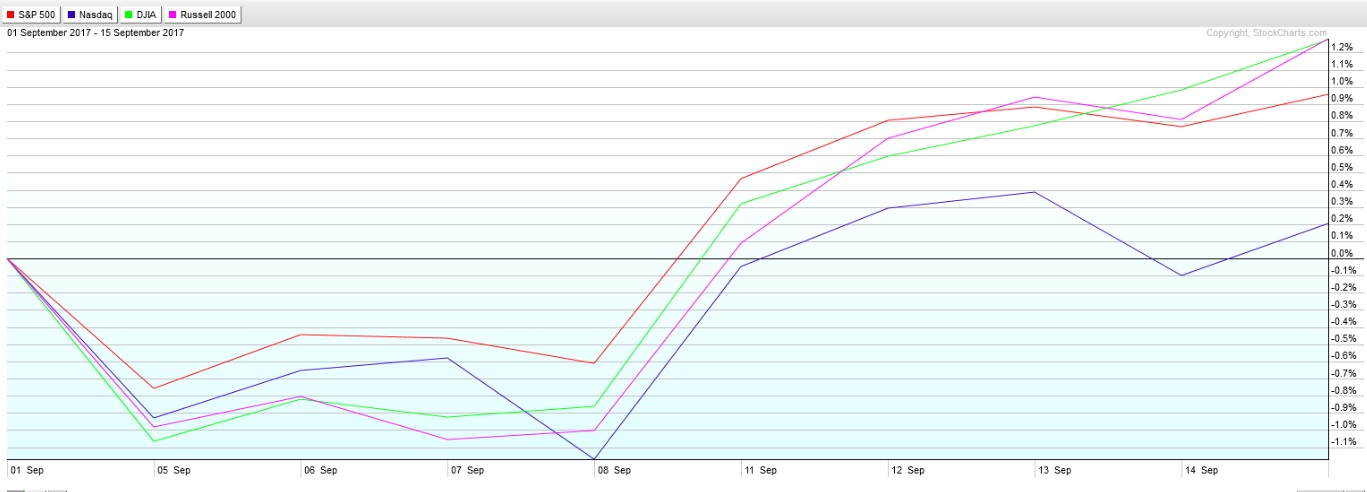Viewport: 1367px width, 492px height.
Task: Click the '-1.1%' scale value
Action: 1344,441
